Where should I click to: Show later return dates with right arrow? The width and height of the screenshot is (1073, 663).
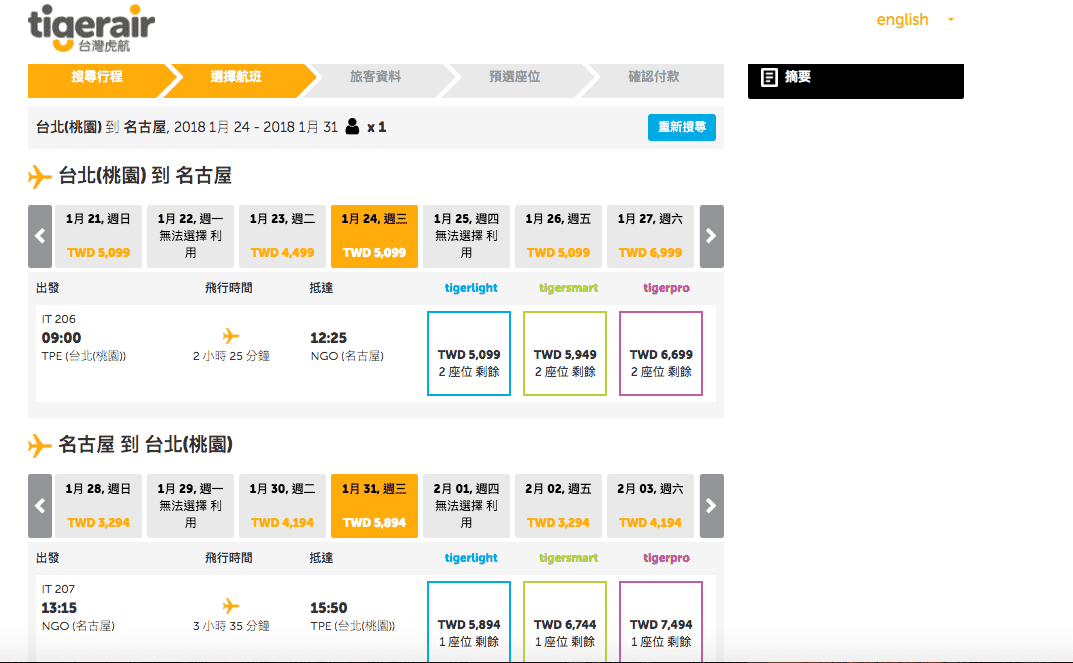(x=712, y=506)
